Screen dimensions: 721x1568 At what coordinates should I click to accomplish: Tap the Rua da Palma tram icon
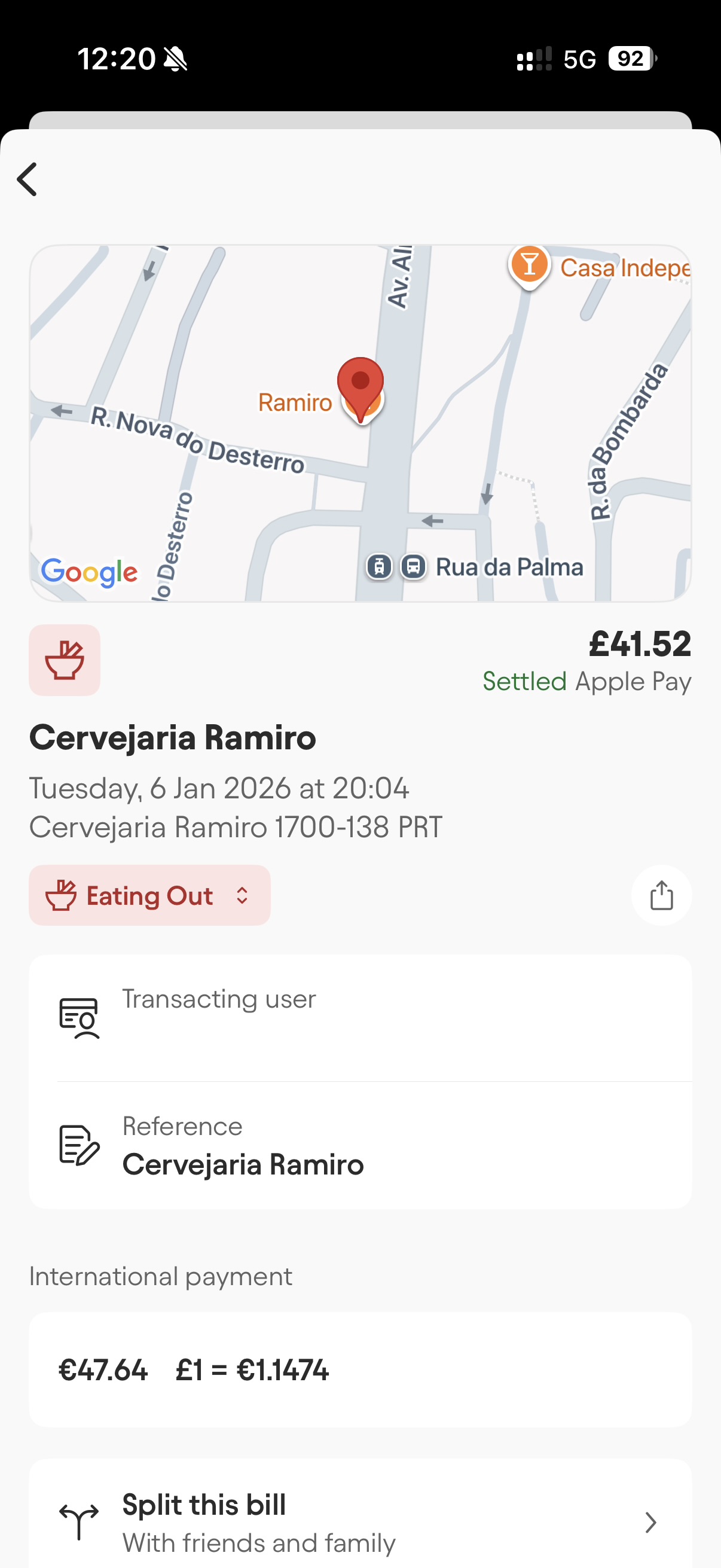(x=379, y=567)
